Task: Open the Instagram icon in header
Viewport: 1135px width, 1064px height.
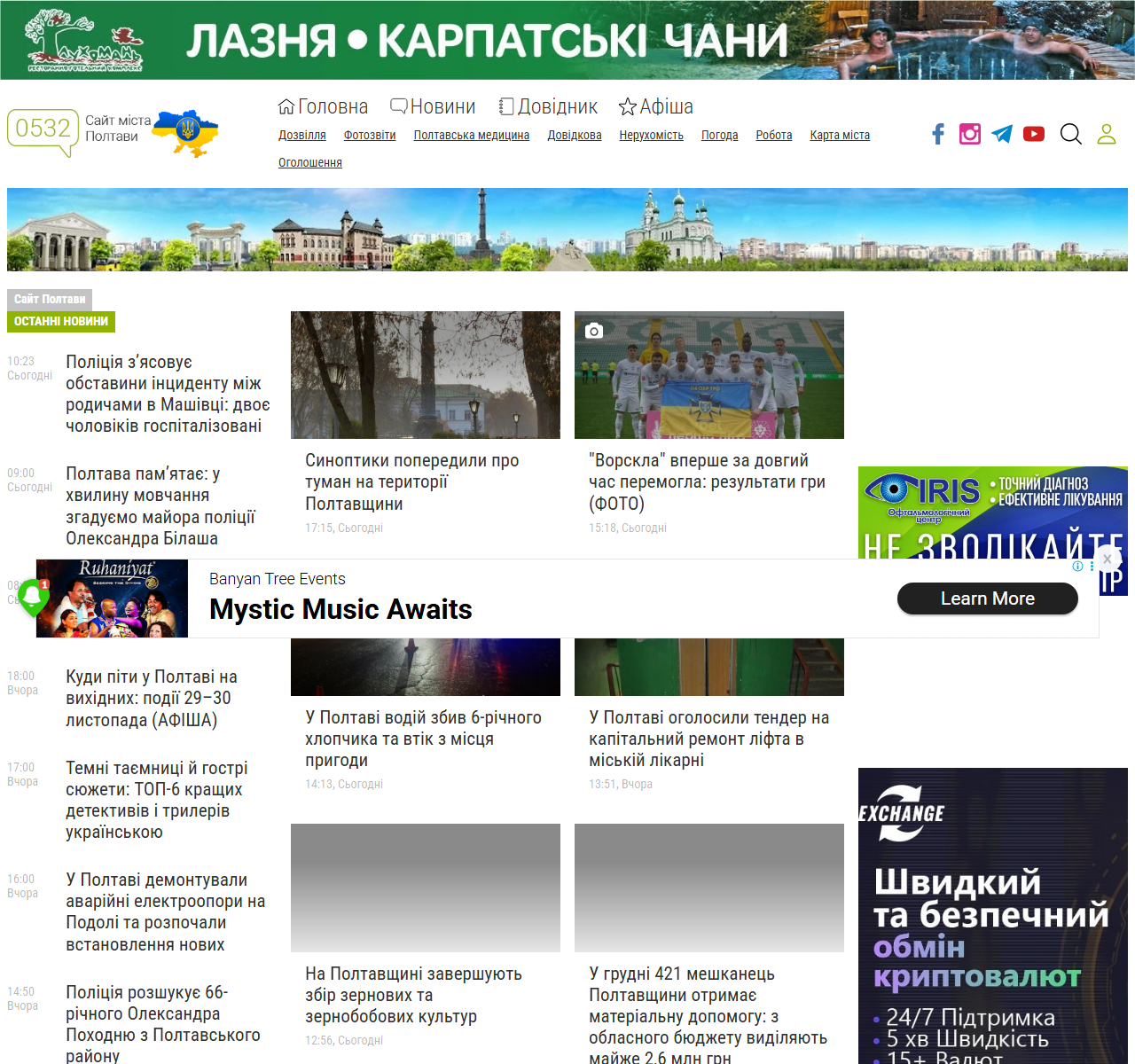Action: point(970,134)
